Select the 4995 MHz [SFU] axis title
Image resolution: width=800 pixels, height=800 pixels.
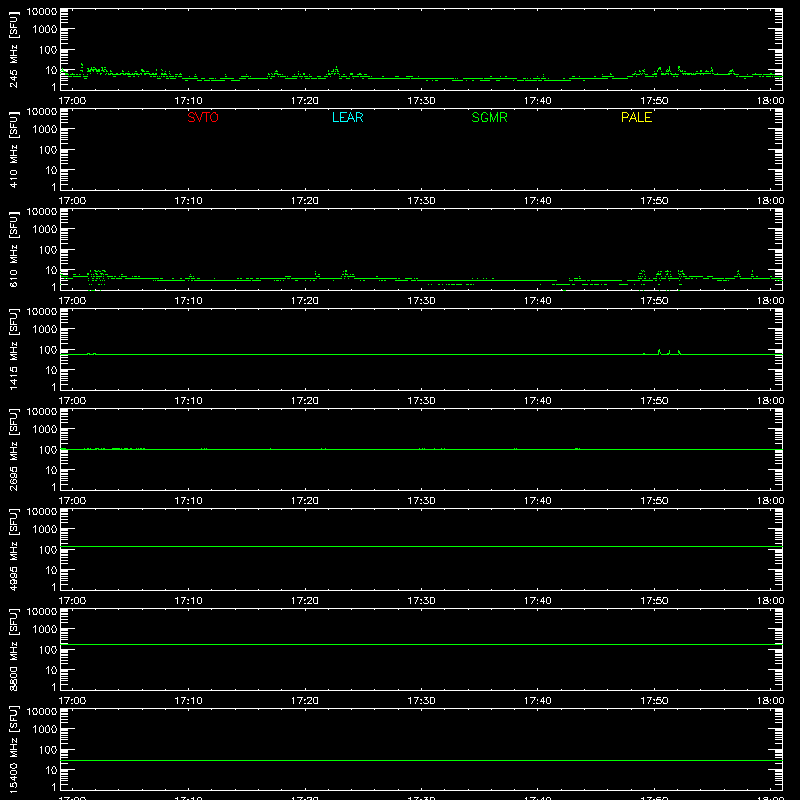point(14,549)
